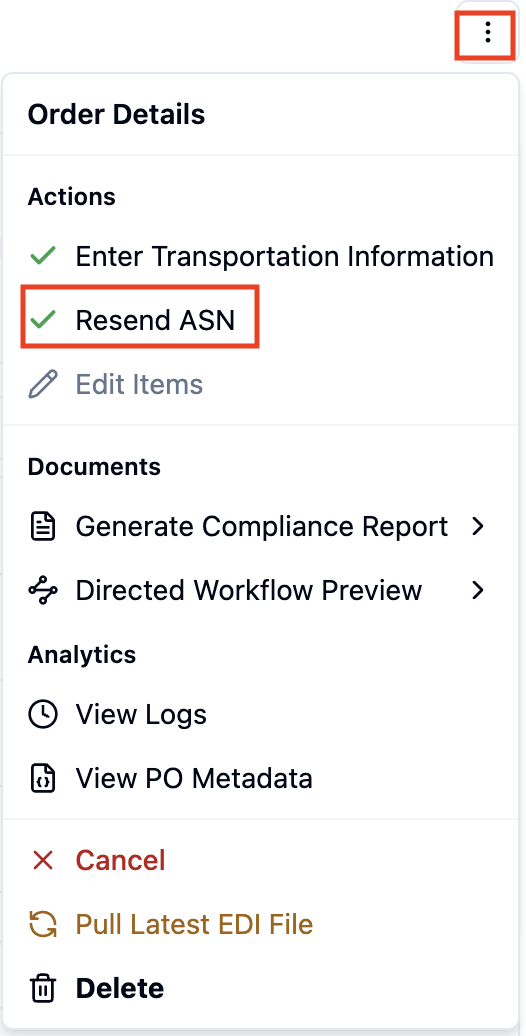Select Pull Latest EDI File option

261,924
